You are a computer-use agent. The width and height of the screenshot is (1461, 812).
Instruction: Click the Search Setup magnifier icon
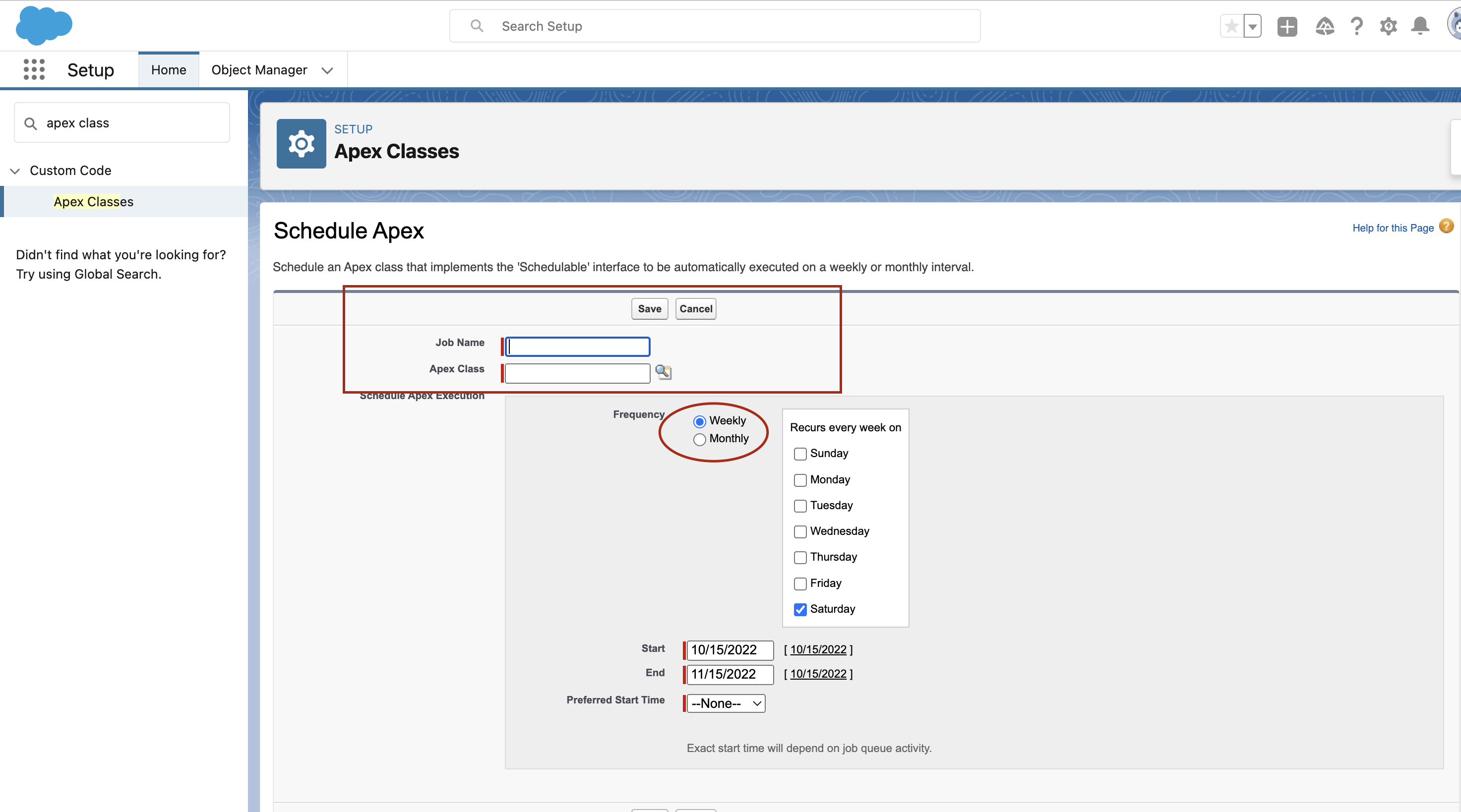point(477,25)
